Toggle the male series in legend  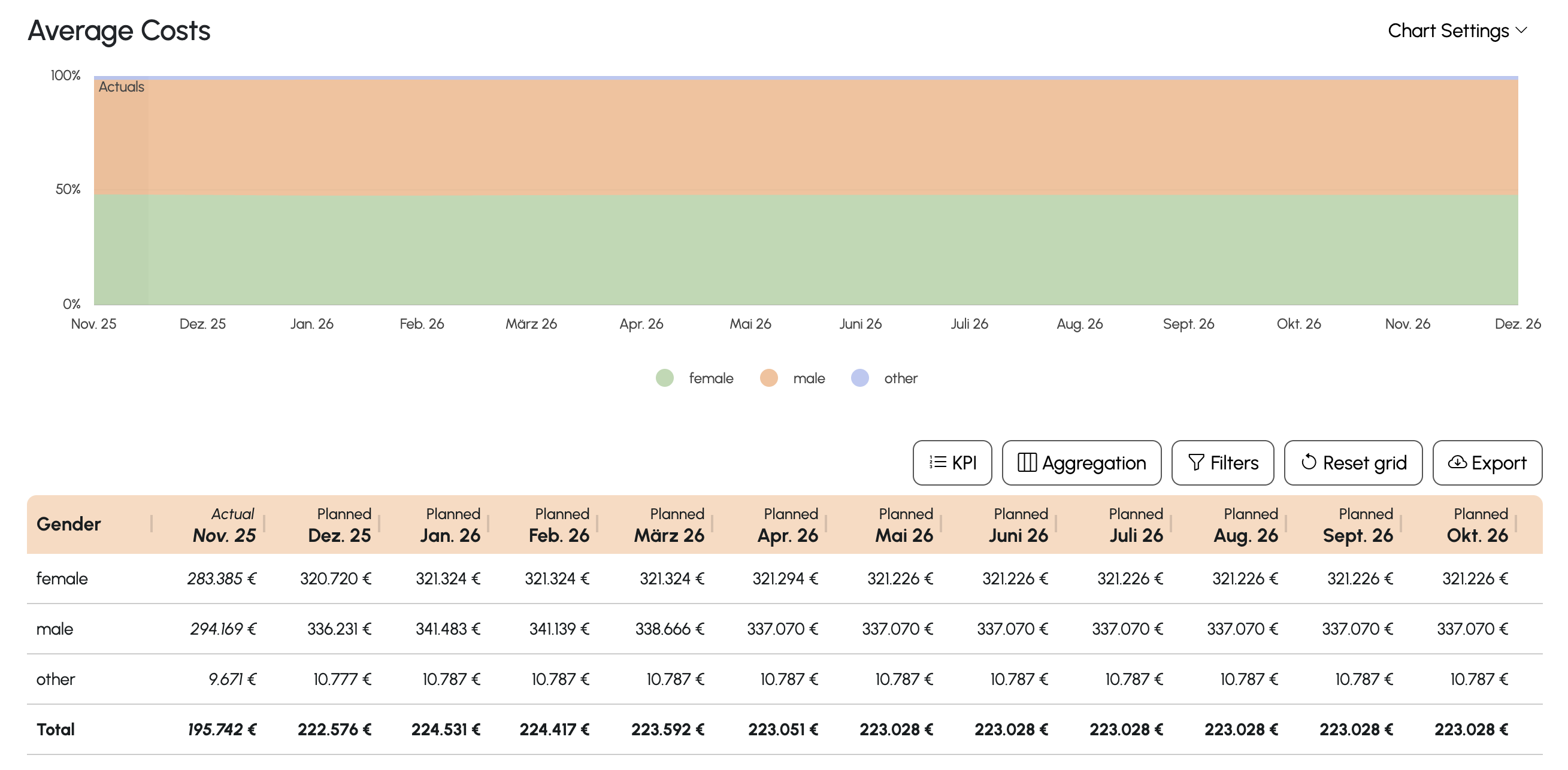[x=809, y=378]
